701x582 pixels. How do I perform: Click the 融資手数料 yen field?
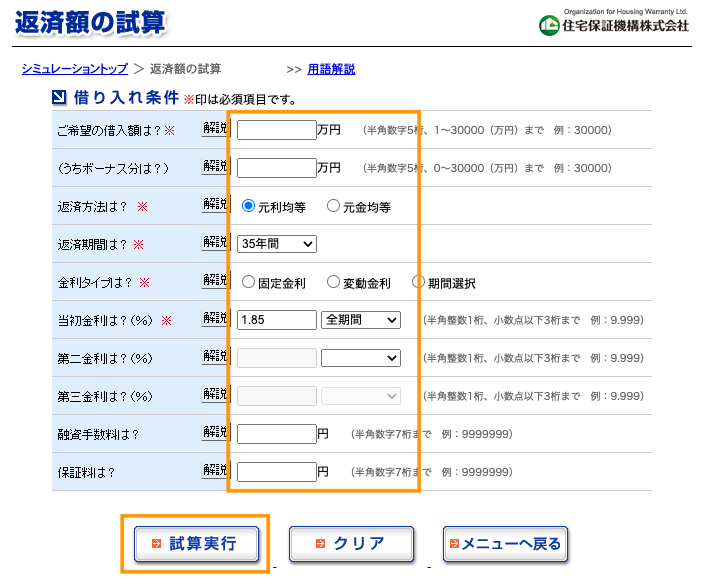[277, 434]
